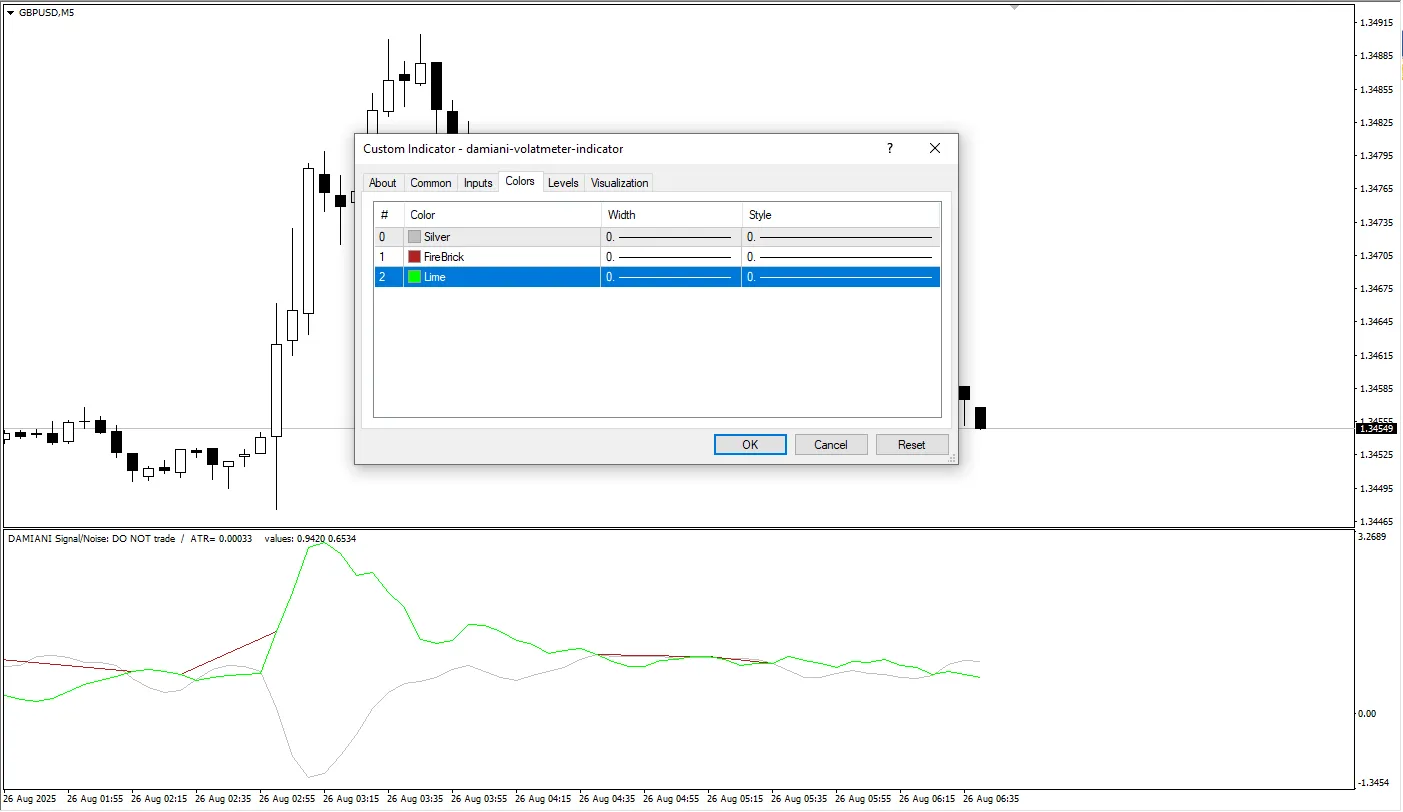Close the Custom Indicator dialog
Image resolution: width=1403 pixels, height=812 pixels.
[x=934, y=148]
